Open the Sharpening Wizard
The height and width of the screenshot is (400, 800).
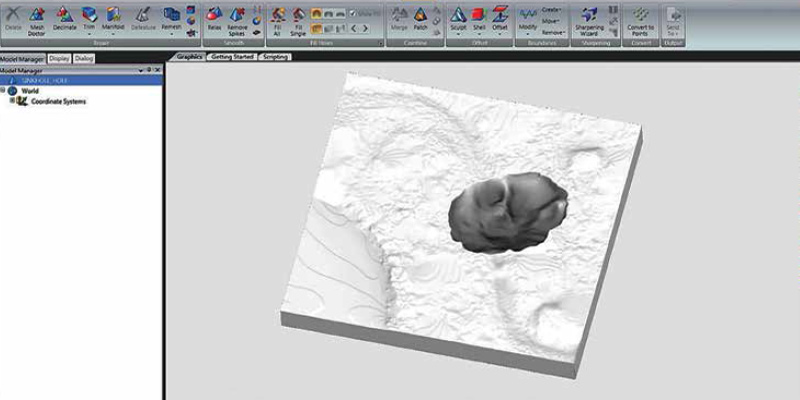click(x=588, y=20)
